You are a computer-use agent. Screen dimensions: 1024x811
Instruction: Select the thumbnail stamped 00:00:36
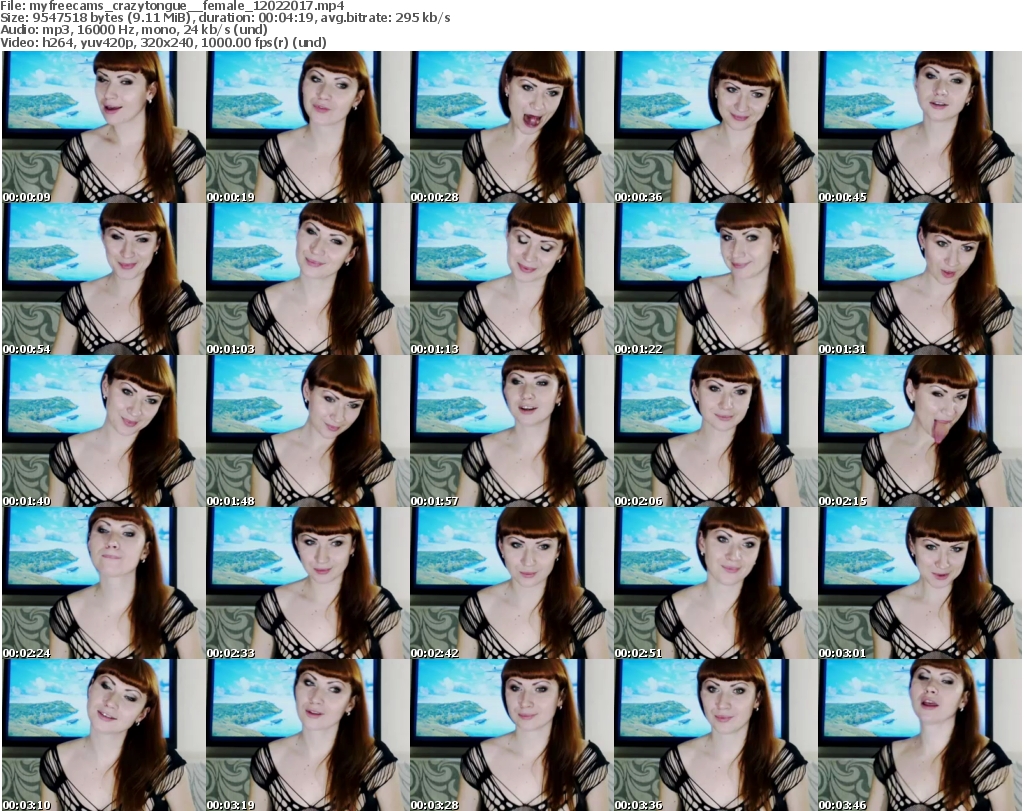[x=715, y=127]
